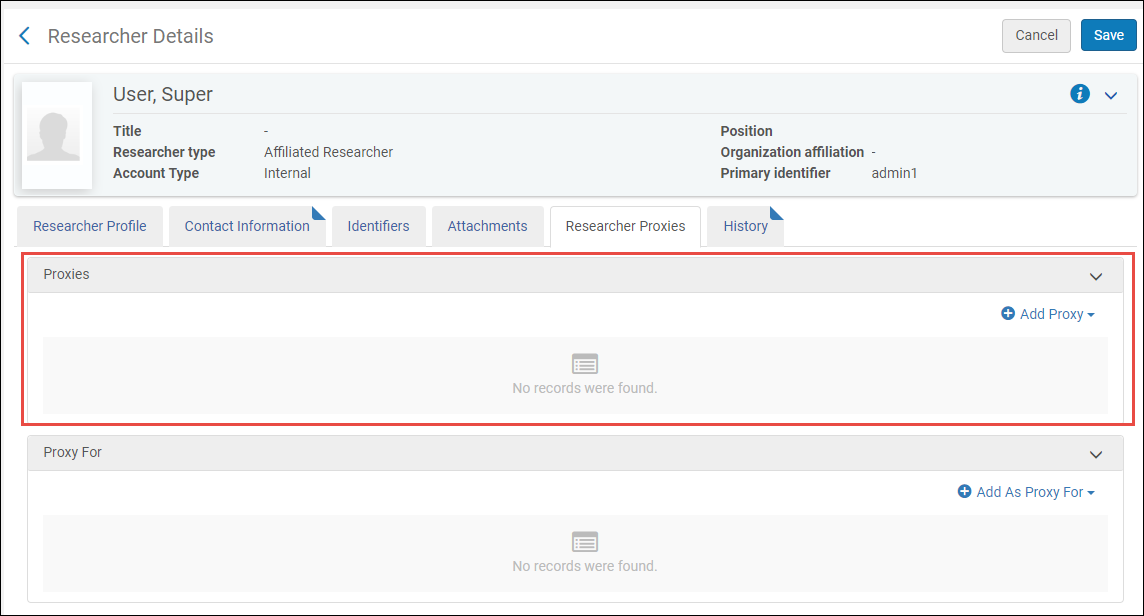
Task: Select the Identifiers tab
Action: click(x=378, y=226)
